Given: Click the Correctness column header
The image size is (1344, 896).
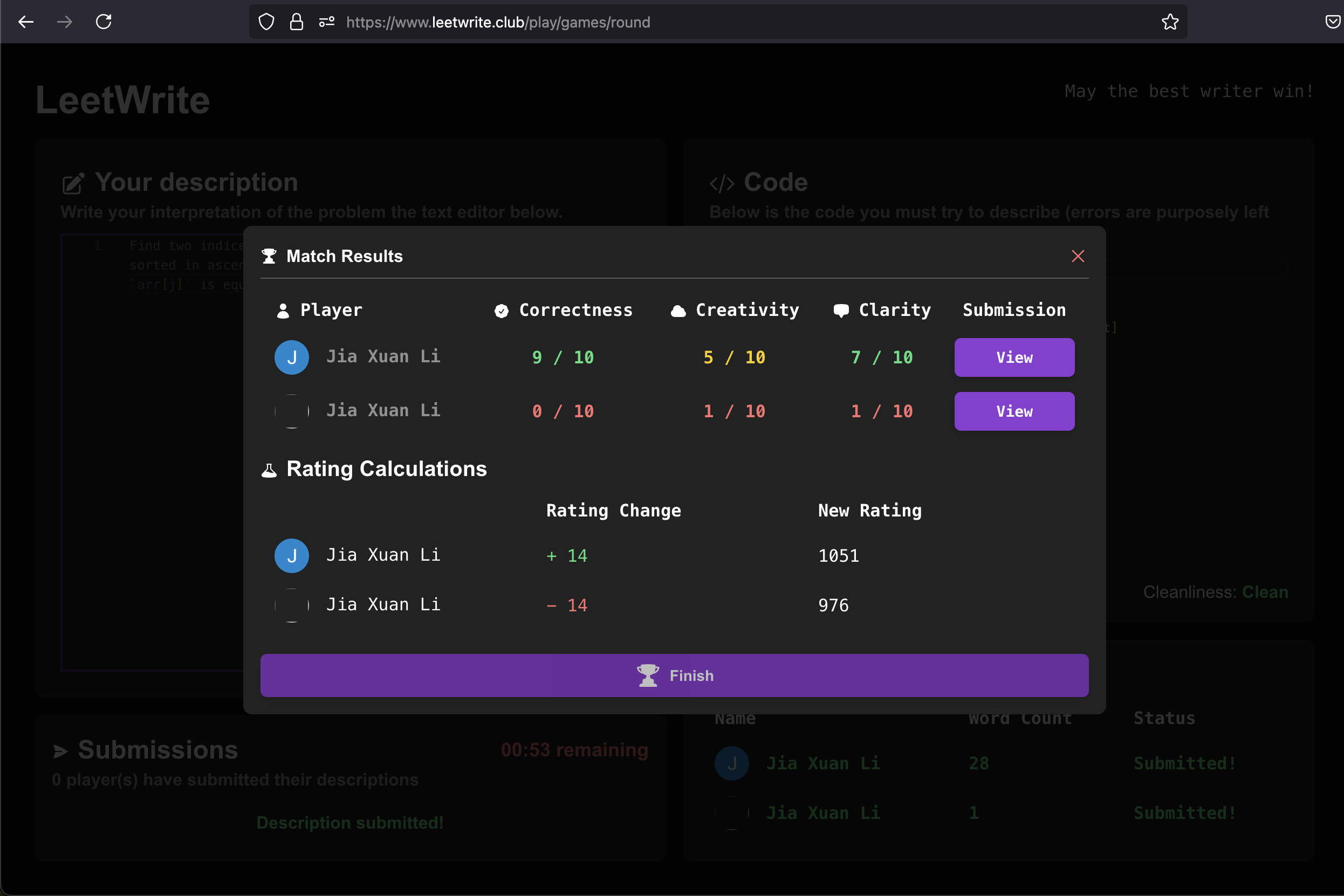Looking at the screenshot, I should [575, 309].
